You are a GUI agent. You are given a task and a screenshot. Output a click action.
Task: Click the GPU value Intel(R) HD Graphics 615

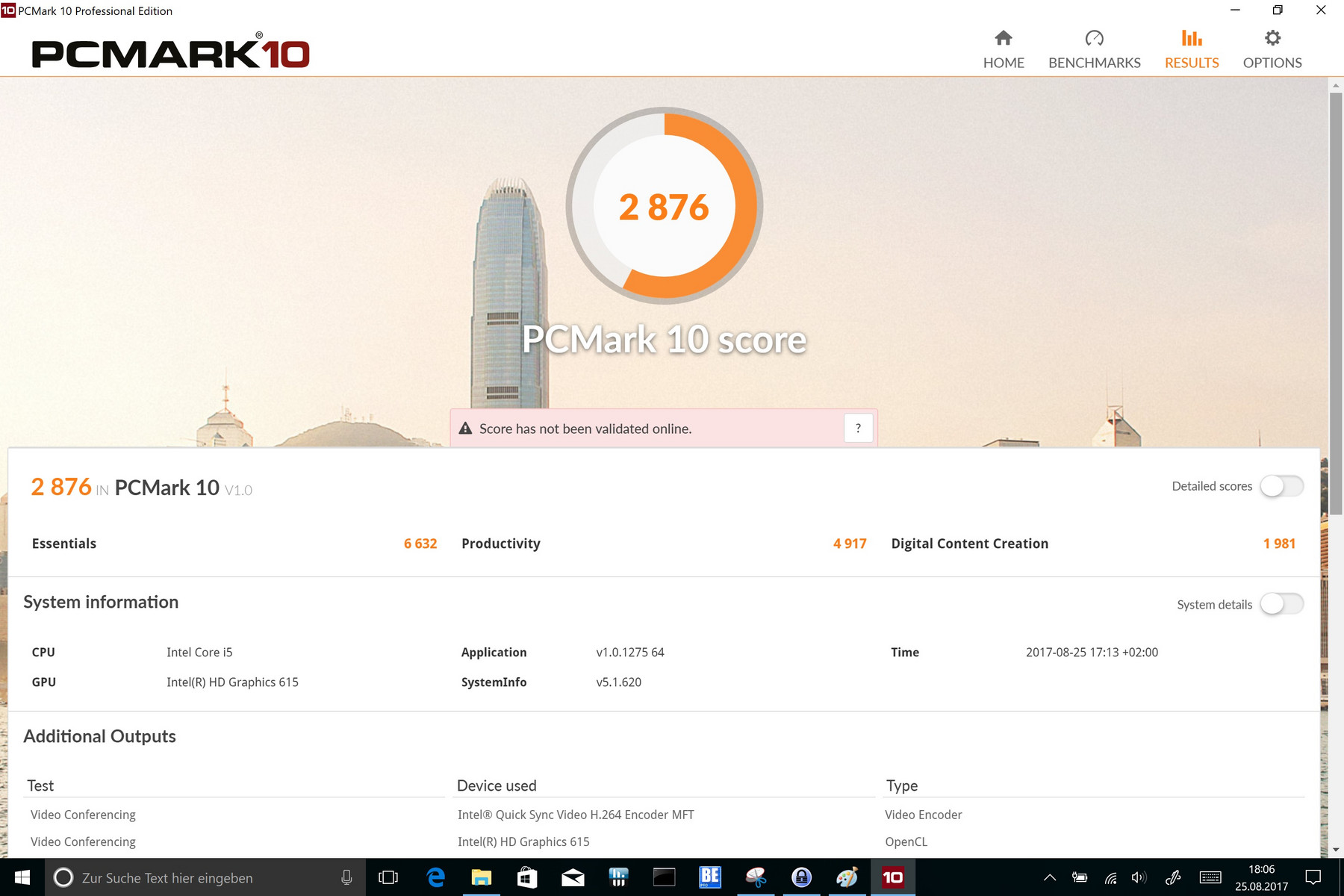pyautogui.click(x=232, y=682)
